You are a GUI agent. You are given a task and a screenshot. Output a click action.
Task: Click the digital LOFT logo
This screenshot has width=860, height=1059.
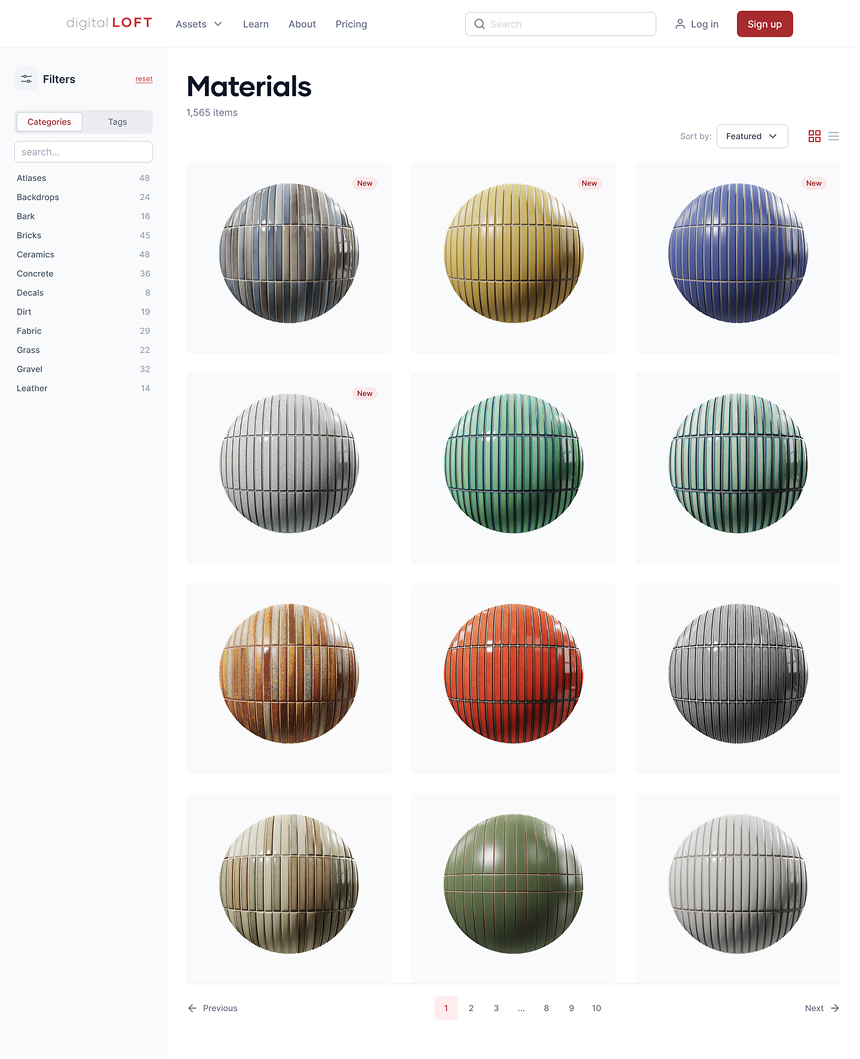(109, 23)
